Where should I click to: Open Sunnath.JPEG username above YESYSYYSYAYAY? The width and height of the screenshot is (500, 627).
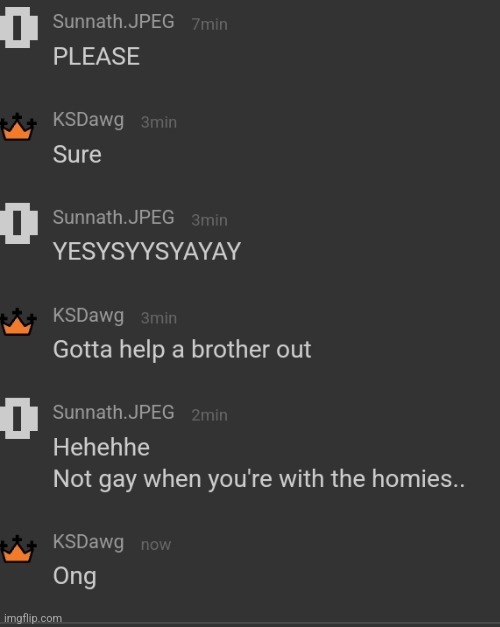pyautogui.click(x=114, y=218)
